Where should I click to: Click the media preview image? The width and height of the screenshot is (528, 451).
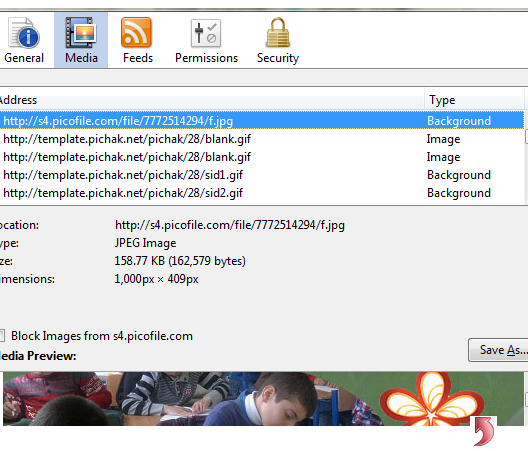click(263, 399)
